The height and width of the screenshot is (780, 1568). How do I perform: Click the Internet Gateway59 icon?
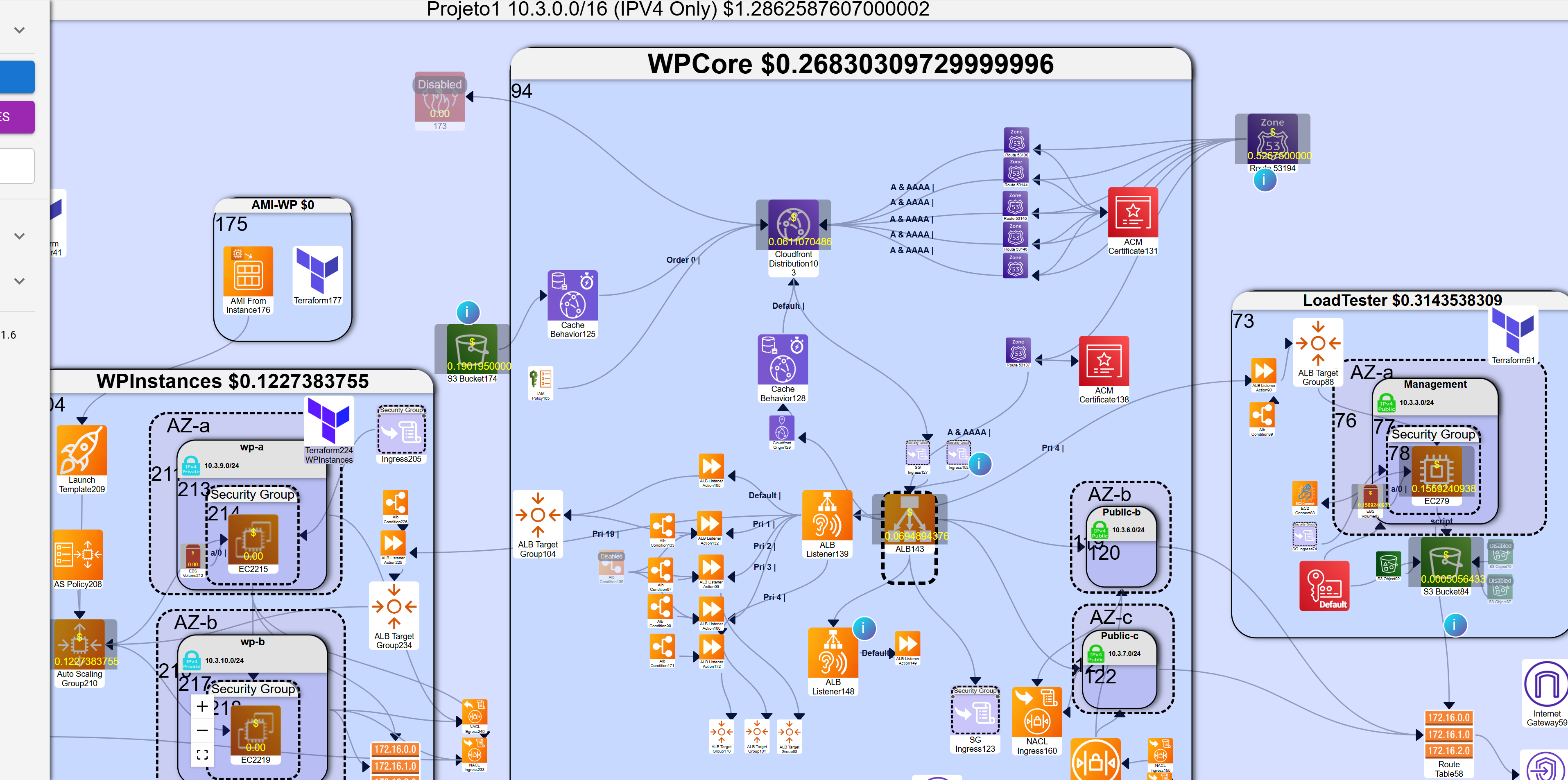point(1547,685)
